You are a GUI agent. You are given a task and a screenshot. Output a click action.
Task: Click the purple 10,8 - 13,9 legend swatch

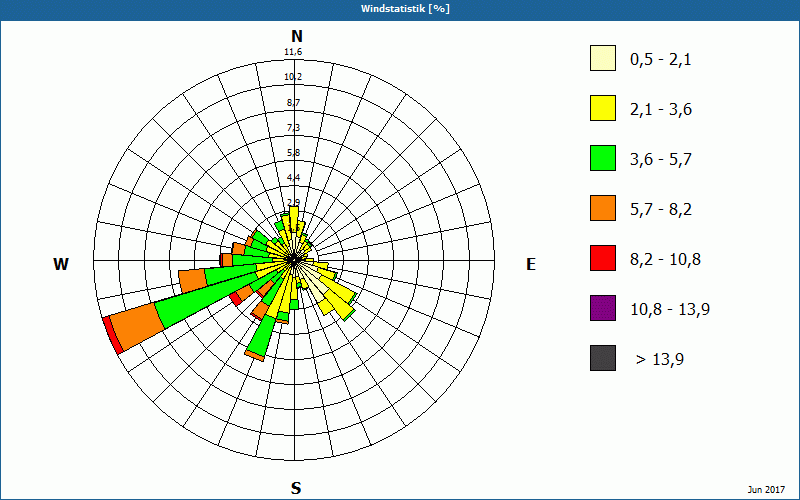click(603, 308)
